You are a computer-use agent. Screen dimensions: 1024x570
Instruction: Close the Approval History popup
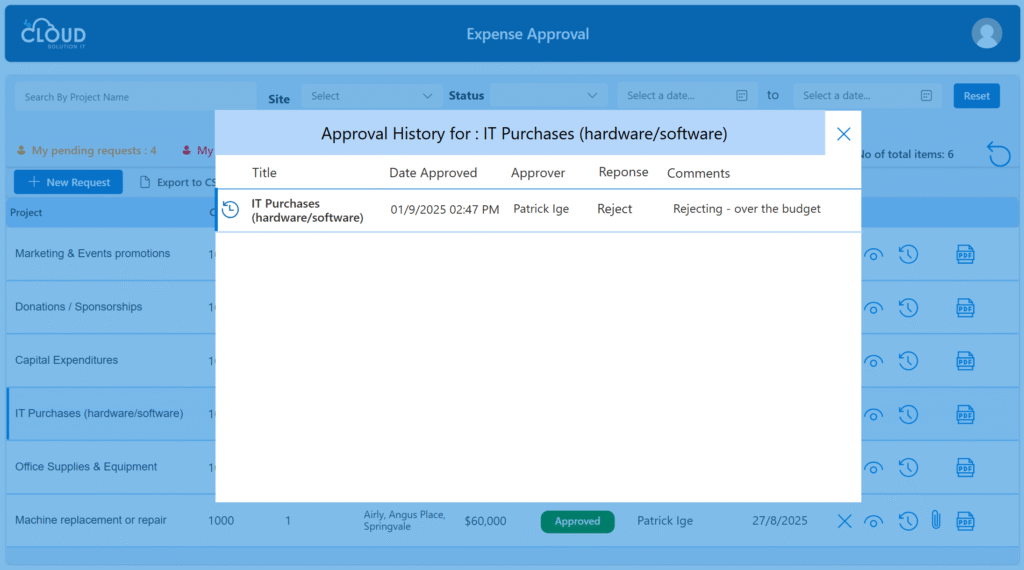pyautogui.click(x=843, y=134)
